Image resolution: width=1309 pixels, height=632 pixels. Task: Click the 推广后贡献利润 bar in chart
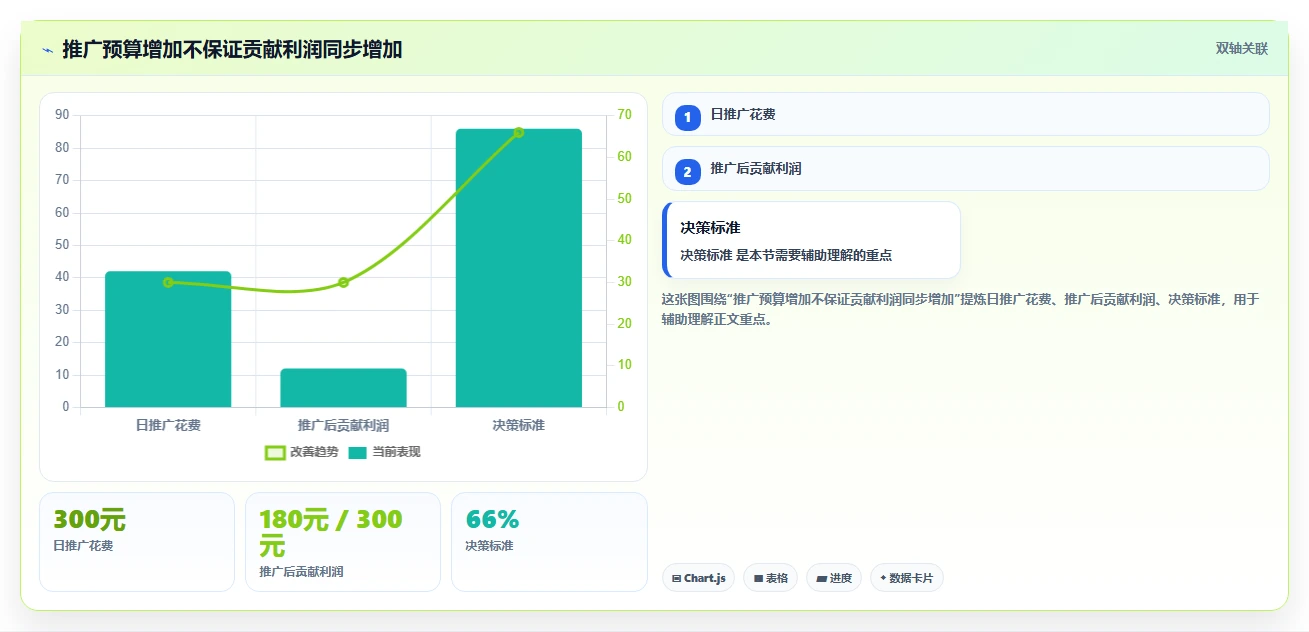point(343,388)
